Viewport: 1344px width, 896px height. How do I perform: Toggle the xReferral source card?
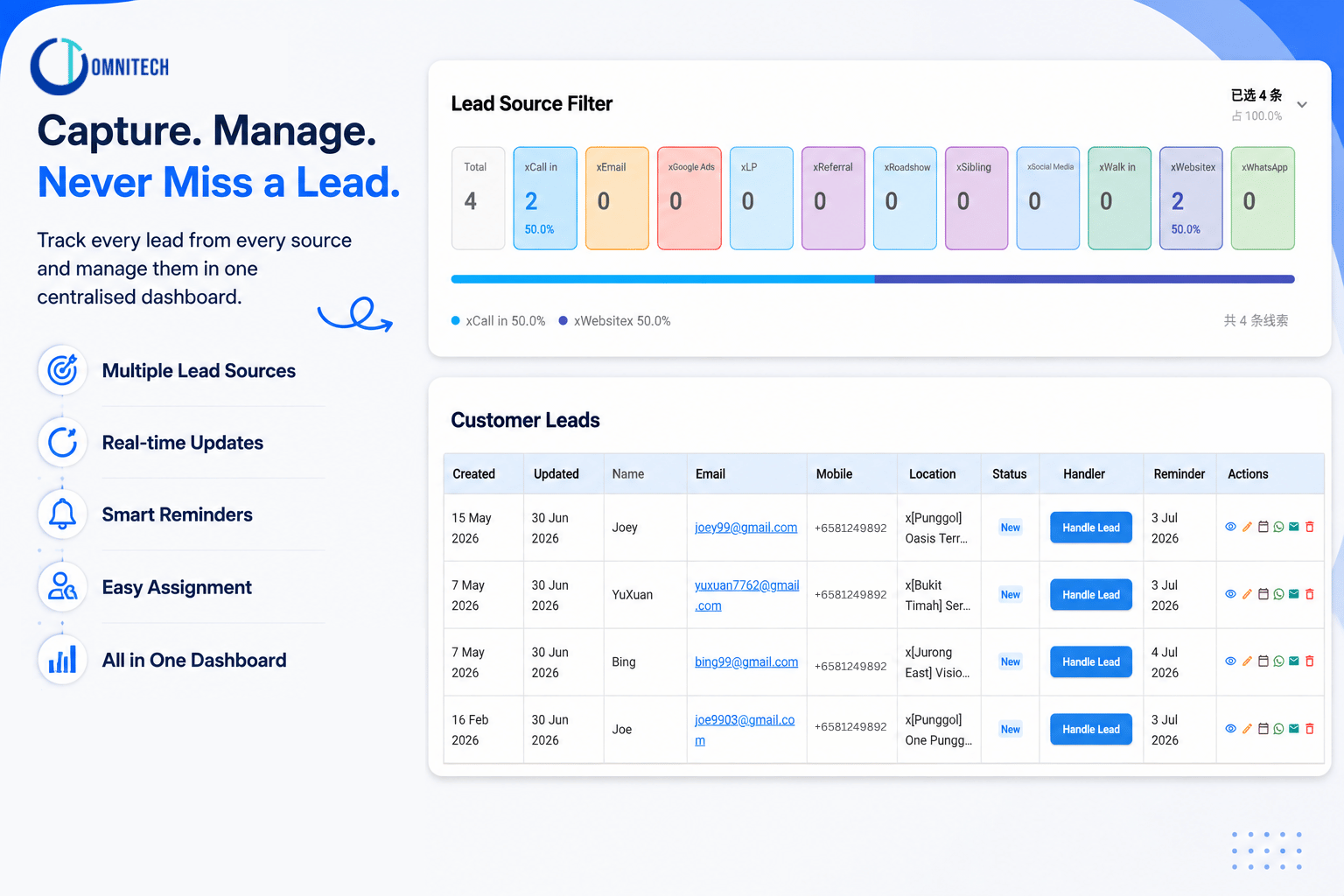[x=833, y=198]
